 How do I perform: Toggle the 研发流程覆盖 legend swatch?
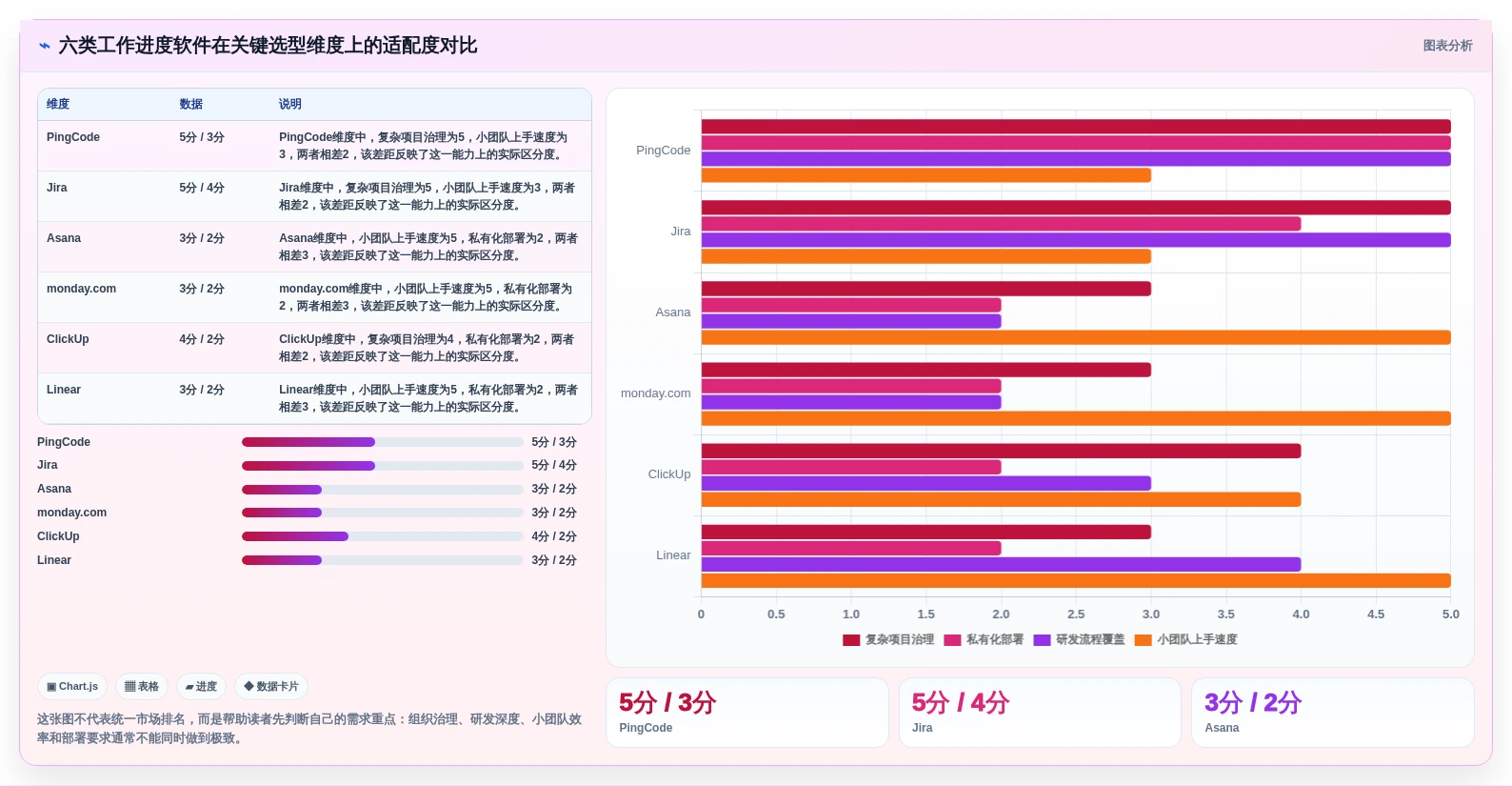(1042, 640)
